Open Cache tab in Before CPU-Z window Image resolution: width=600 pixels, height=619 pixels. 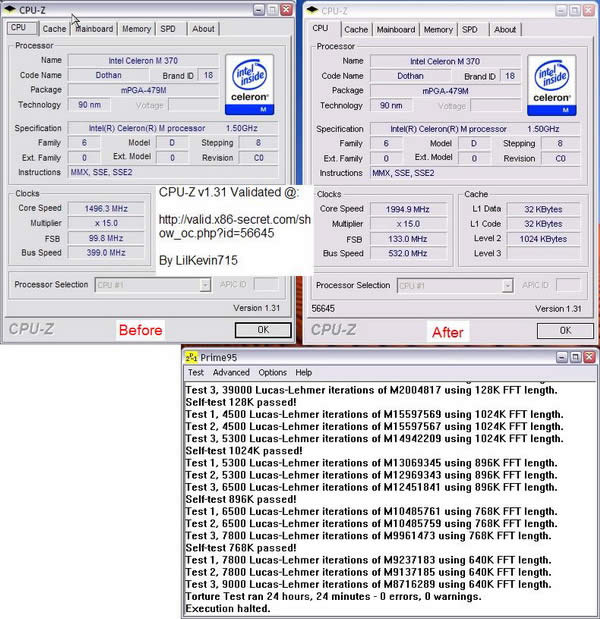(54, 29)
